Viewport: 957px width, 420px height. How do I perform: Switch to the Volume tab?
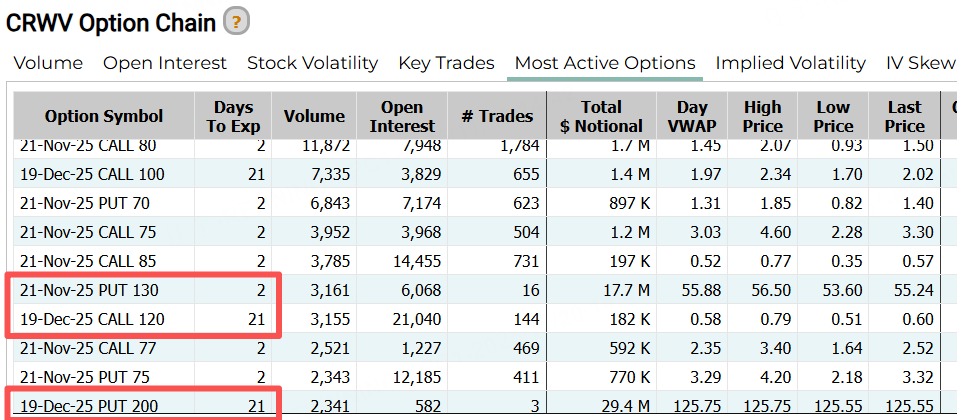[x=48, y=63]
